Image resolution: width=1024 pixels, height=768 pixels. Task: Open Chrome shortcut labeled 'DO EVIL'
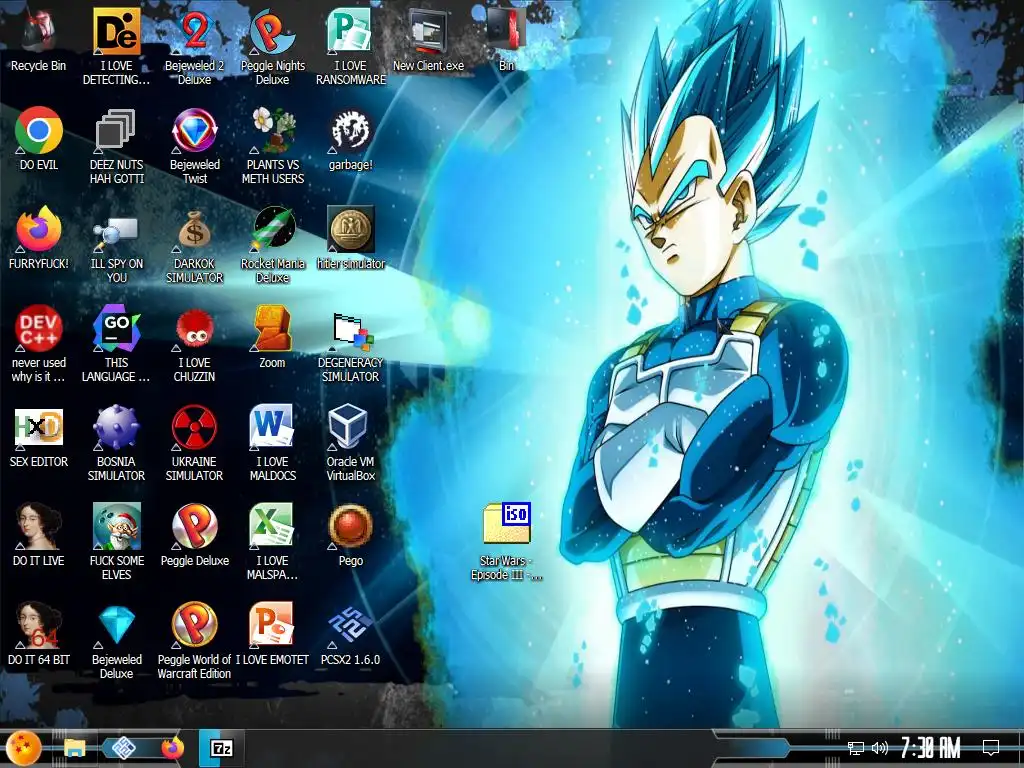(x=39, y=138)
